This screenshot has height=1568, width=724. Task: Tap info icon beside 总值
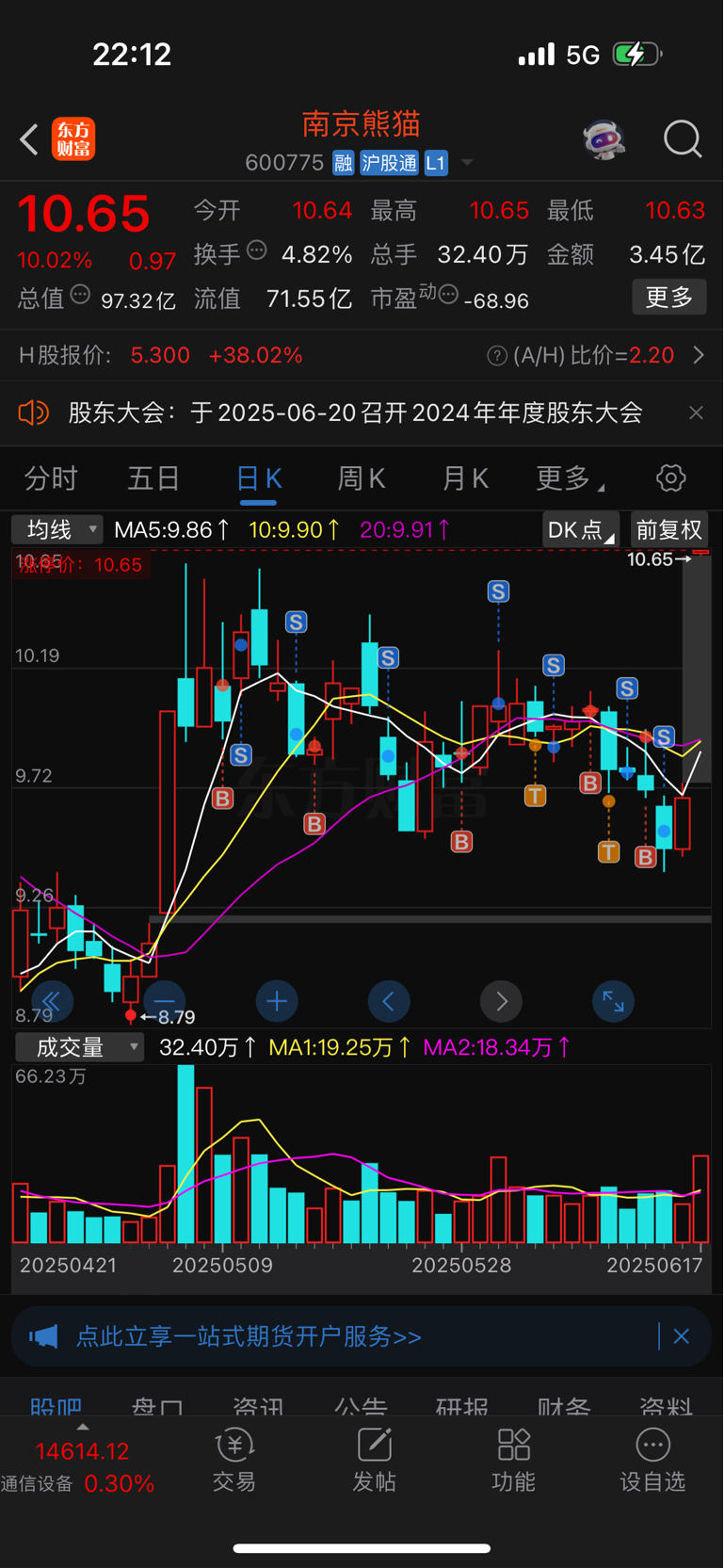[x=81, y=296]
